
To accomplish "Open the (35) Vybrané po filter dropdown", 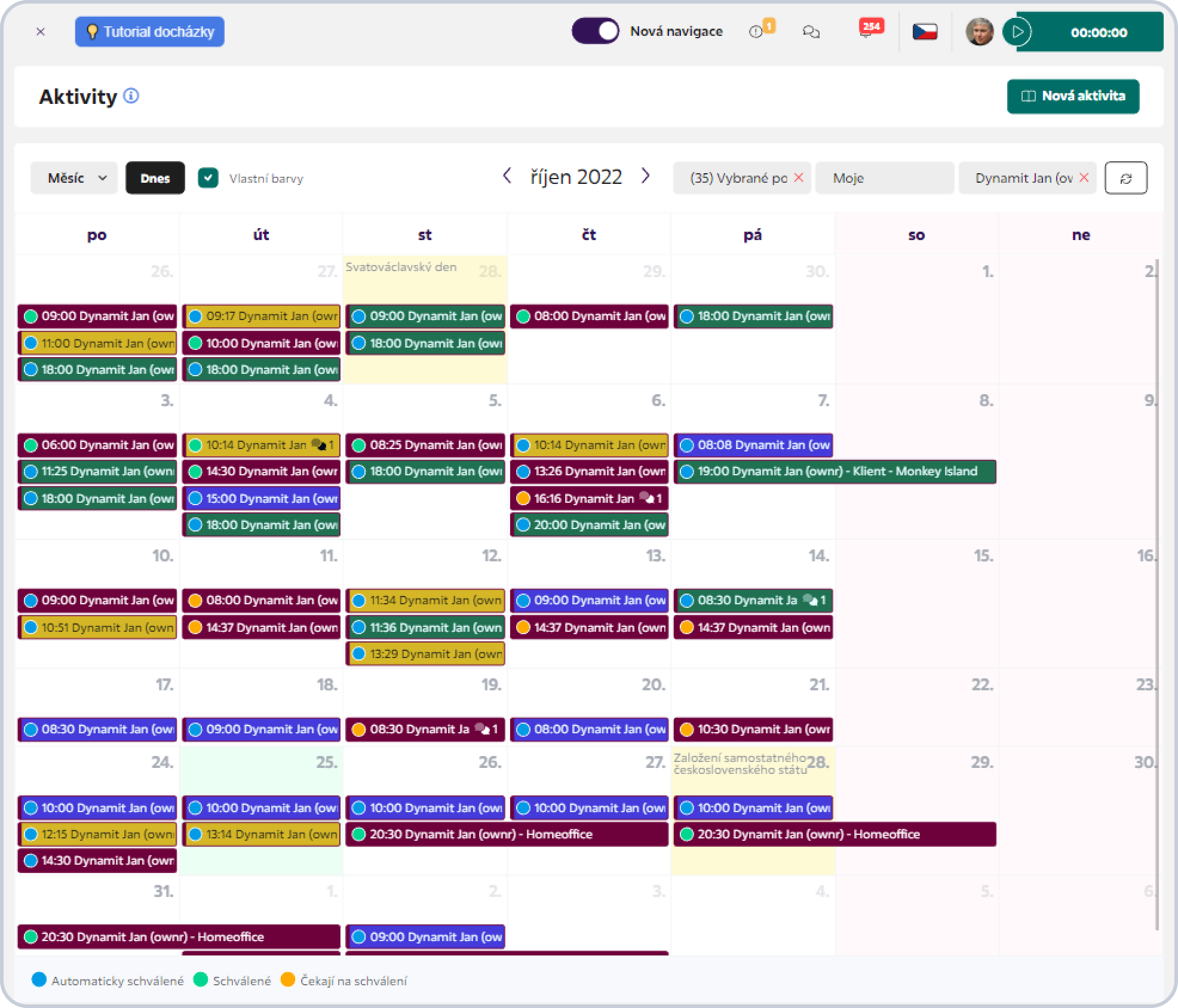I will pyautogui.click(x=738, y=178).
